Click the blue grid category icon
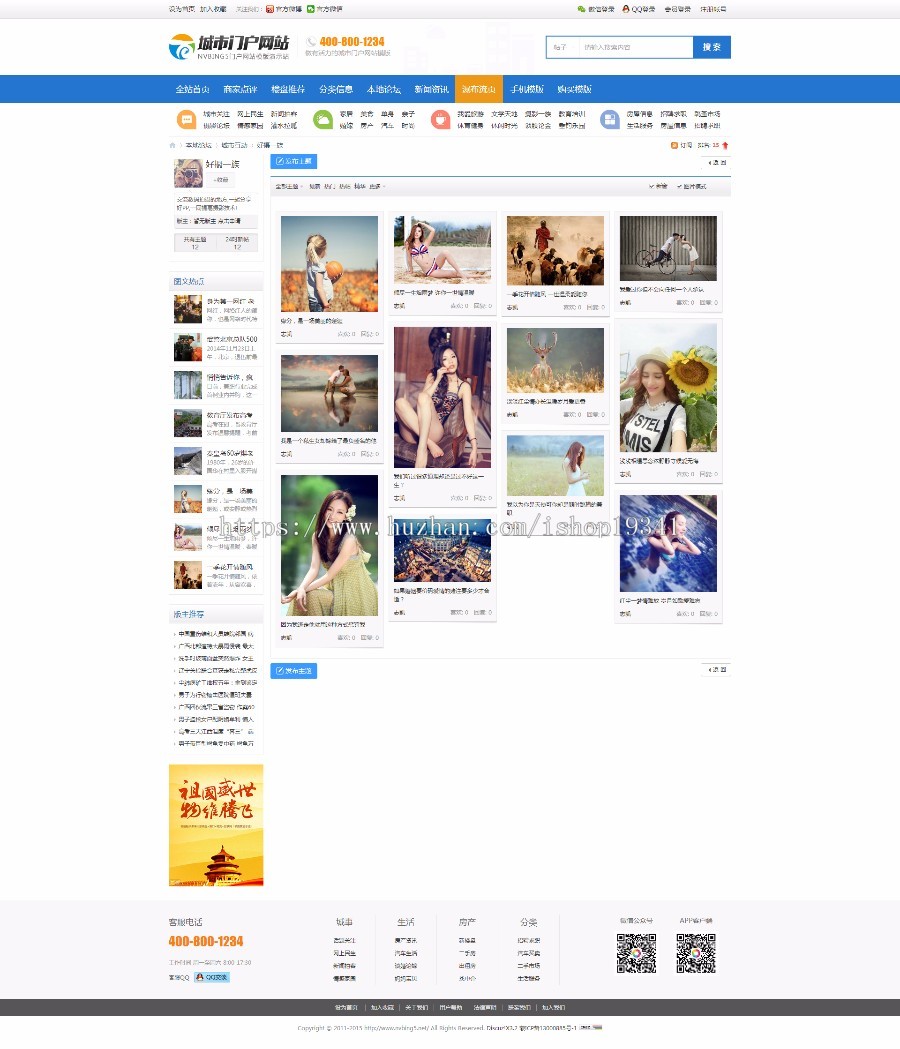 tap(610, 120)
